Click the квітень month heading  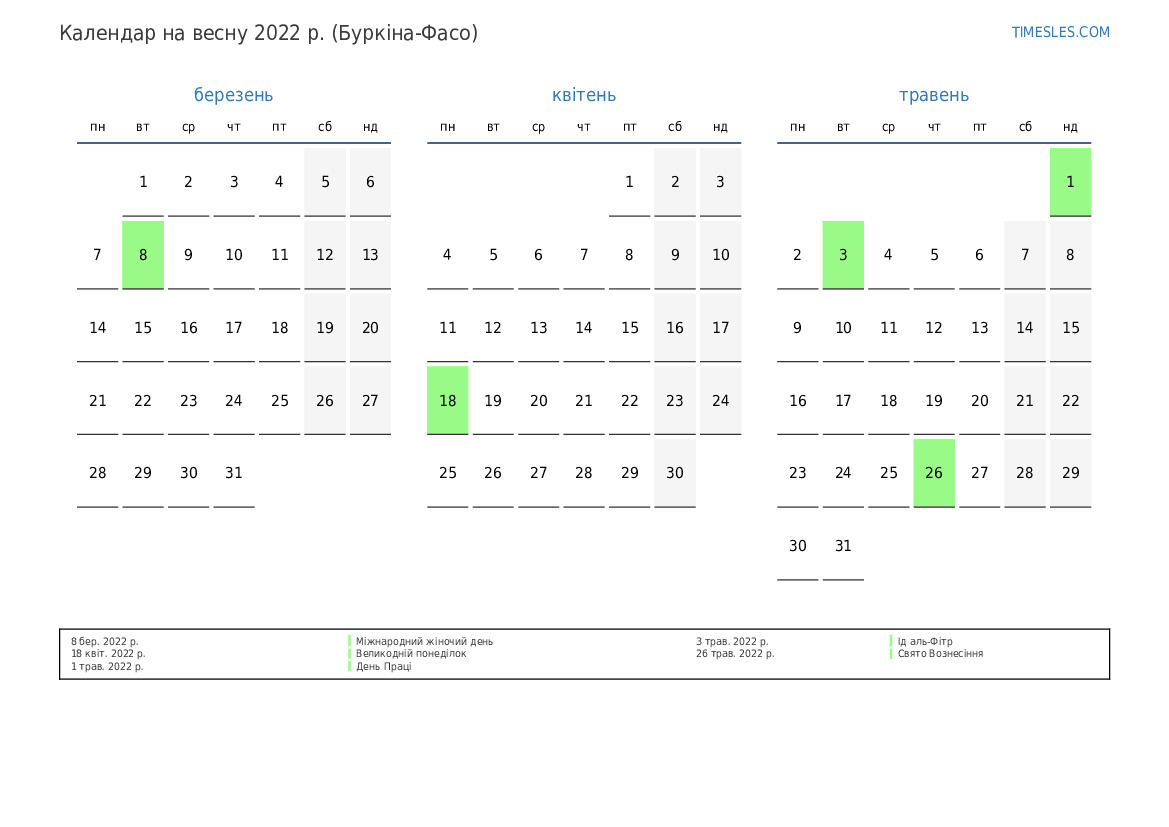click(584, 95)
